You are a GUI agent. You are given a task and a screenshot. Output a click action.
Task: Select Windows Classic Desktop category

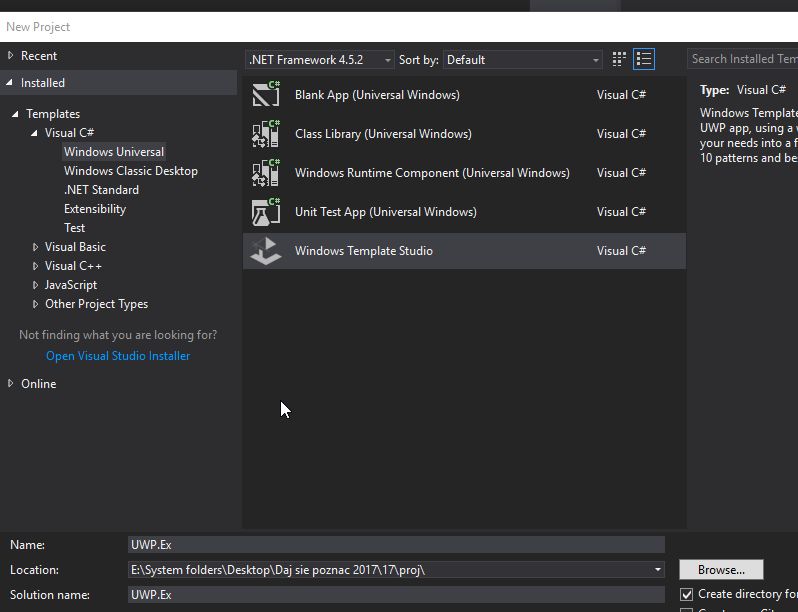click(131, 171)
